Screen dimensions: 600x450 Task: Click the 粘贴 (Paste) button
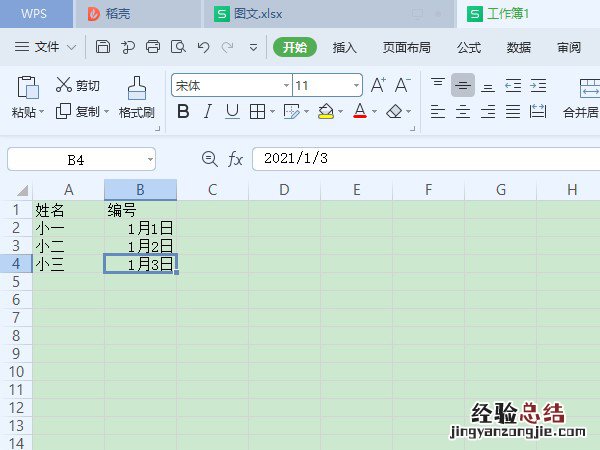click(25, 96)
